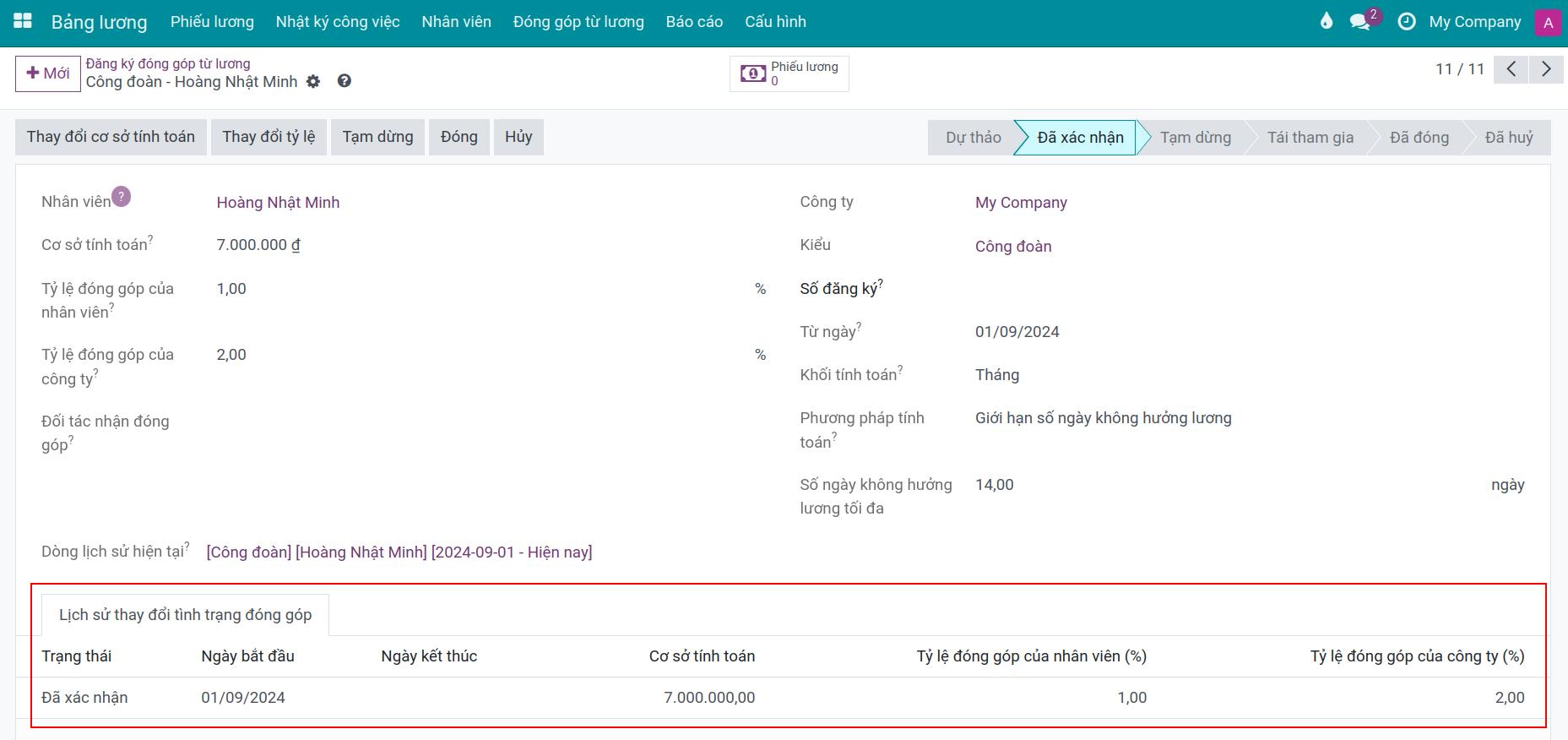The height and width of the screenshot is (740, 1568).
Task: Open the current history line link
Action: tap(399, 552)
